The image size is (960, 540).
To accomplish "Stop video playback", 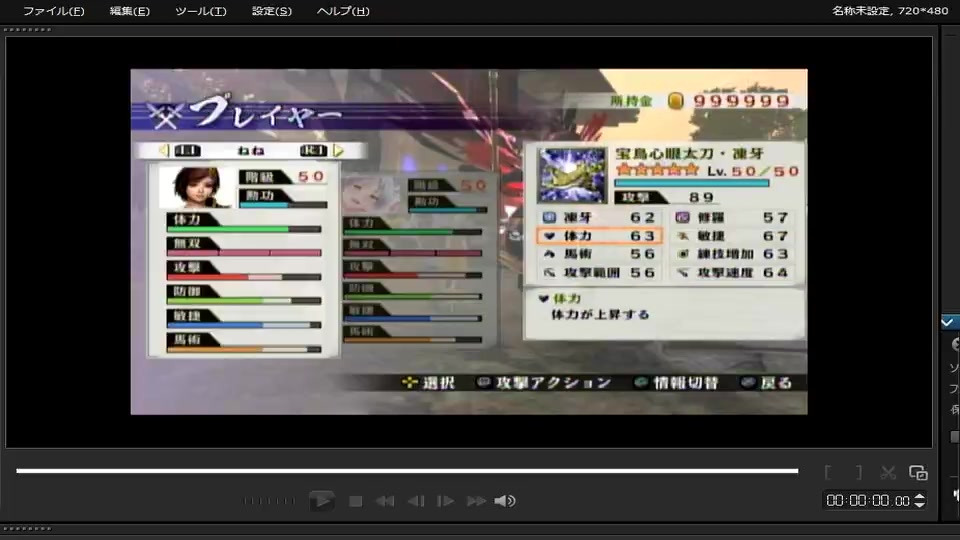I will (355, 501).
